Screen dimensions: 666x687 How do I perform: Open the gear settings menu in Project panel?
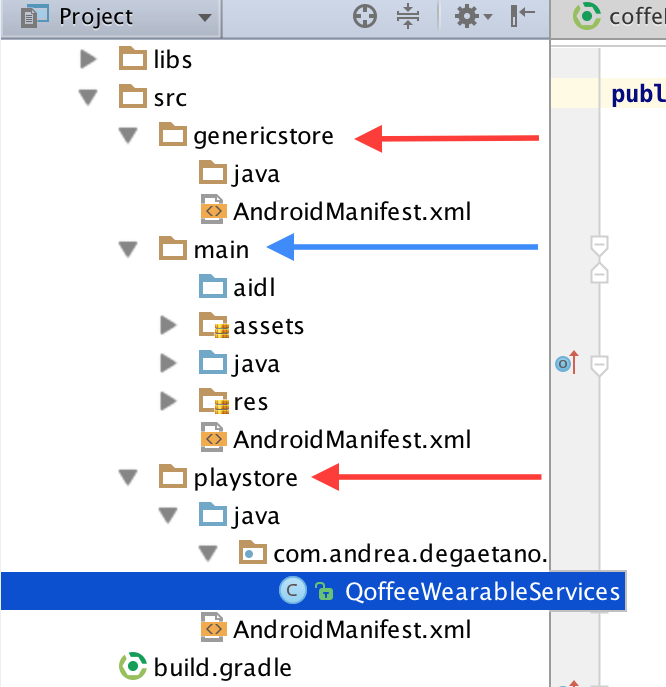(473, 17)
